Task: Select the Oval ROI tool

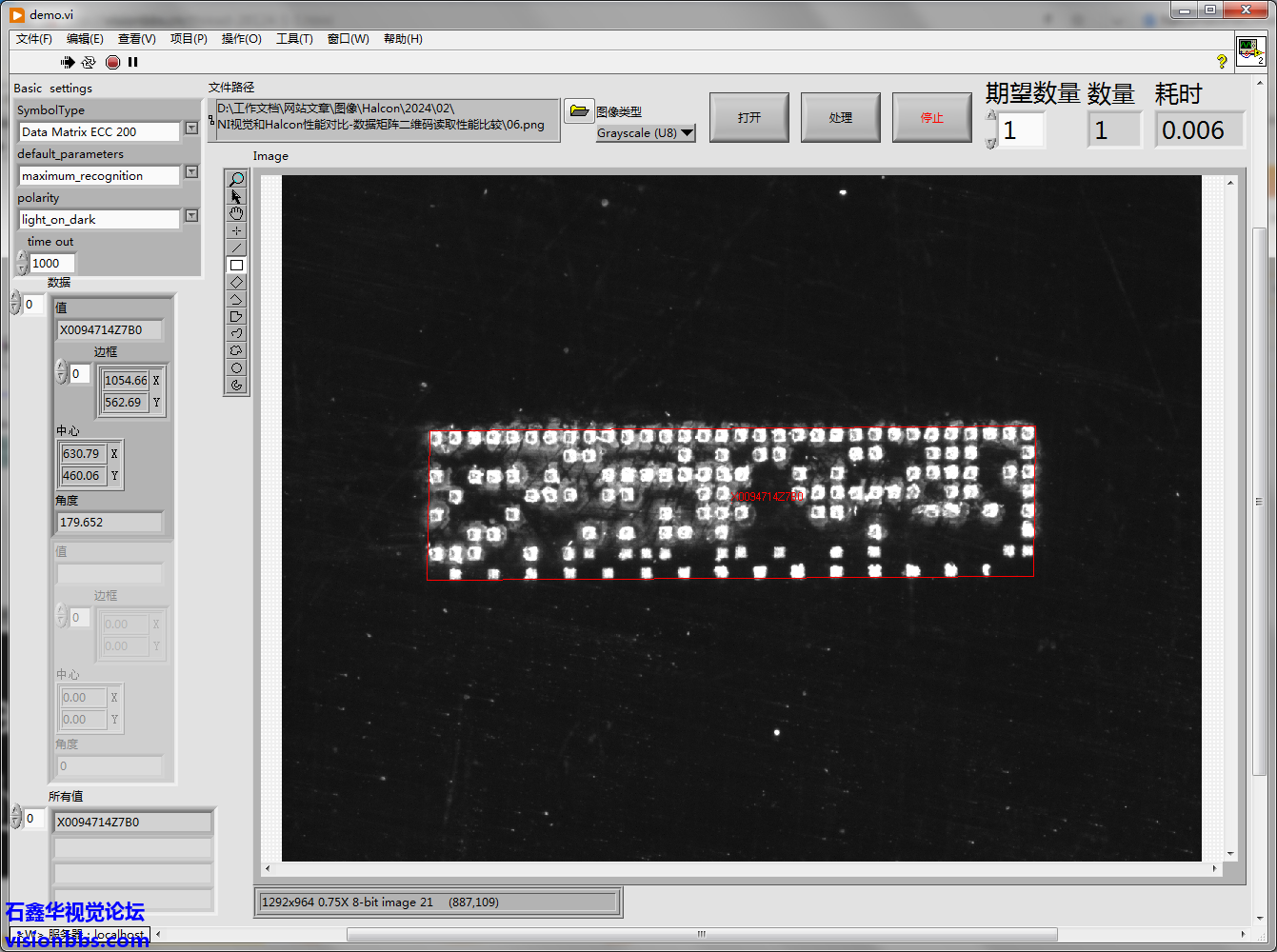Action: click(x=236, y=367)
